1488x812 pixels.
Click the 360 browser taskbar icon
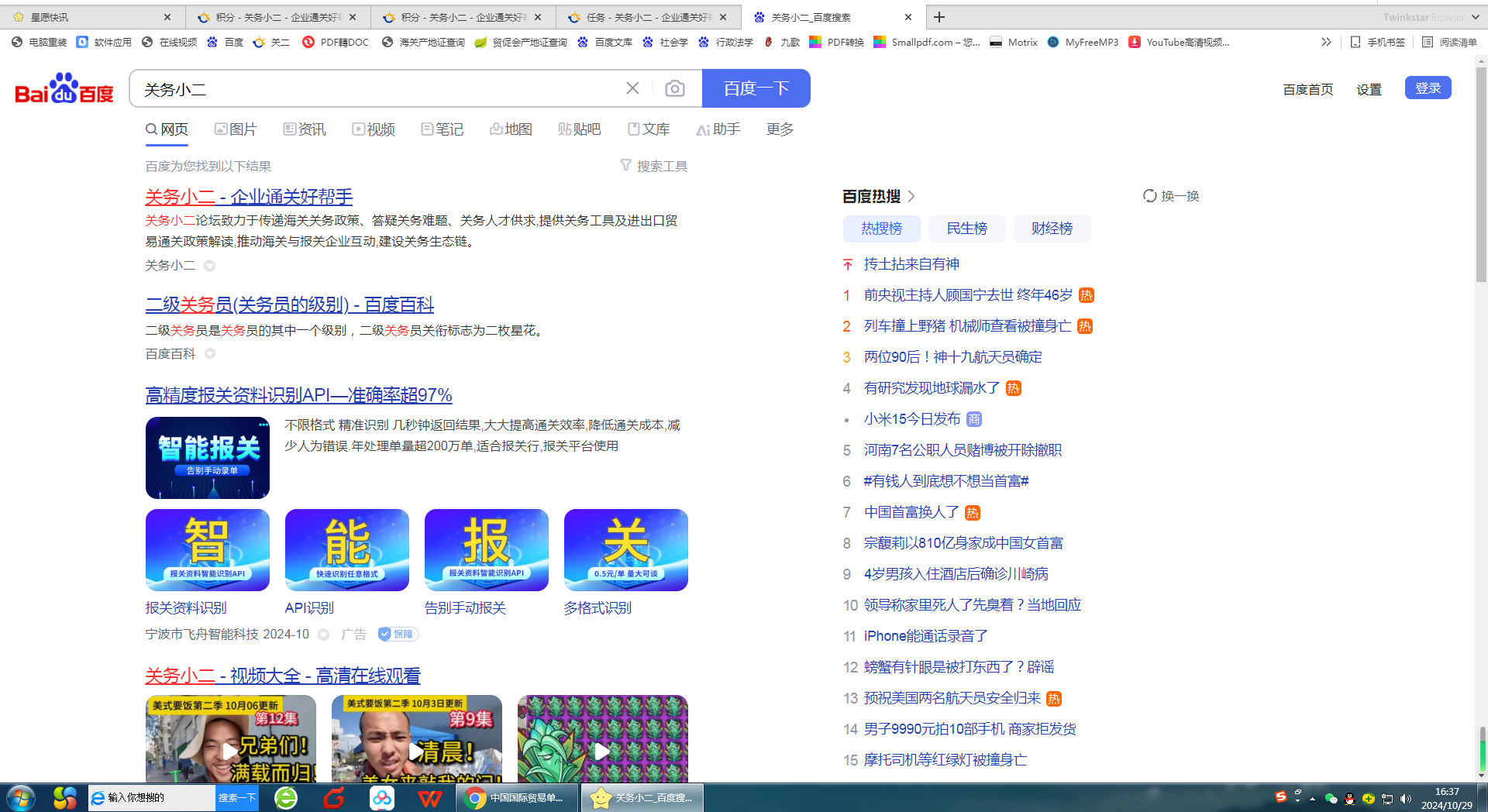pos(286,797)
